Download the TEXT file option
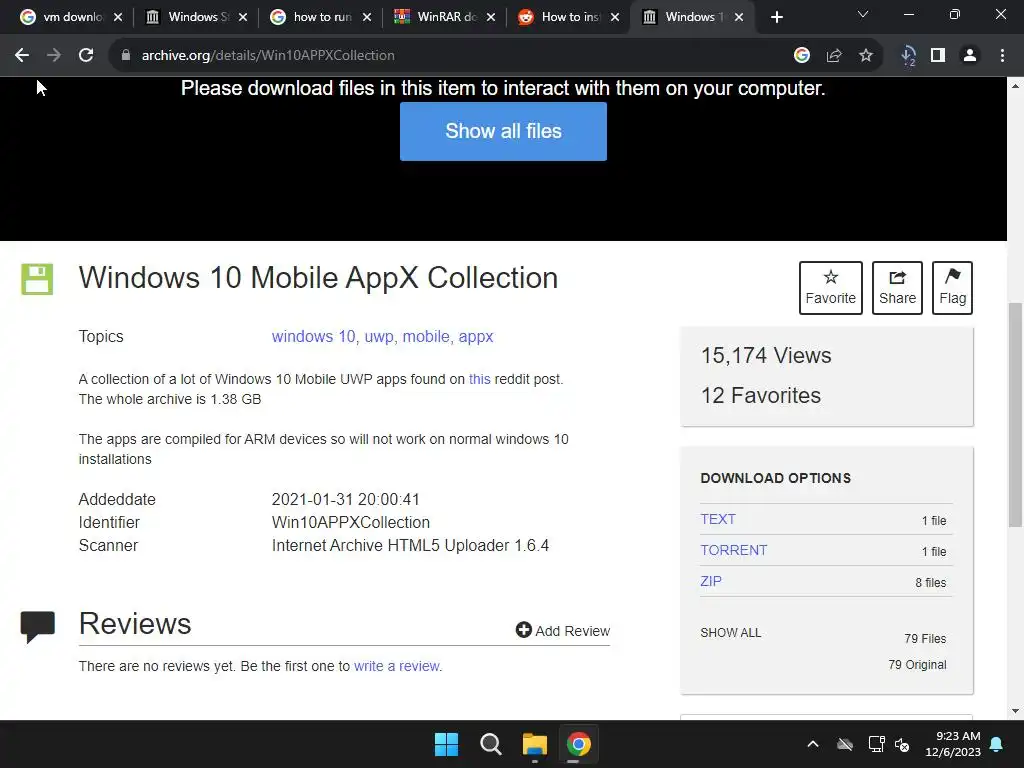The image size is (1024, 768). click(x=718, y=519)
